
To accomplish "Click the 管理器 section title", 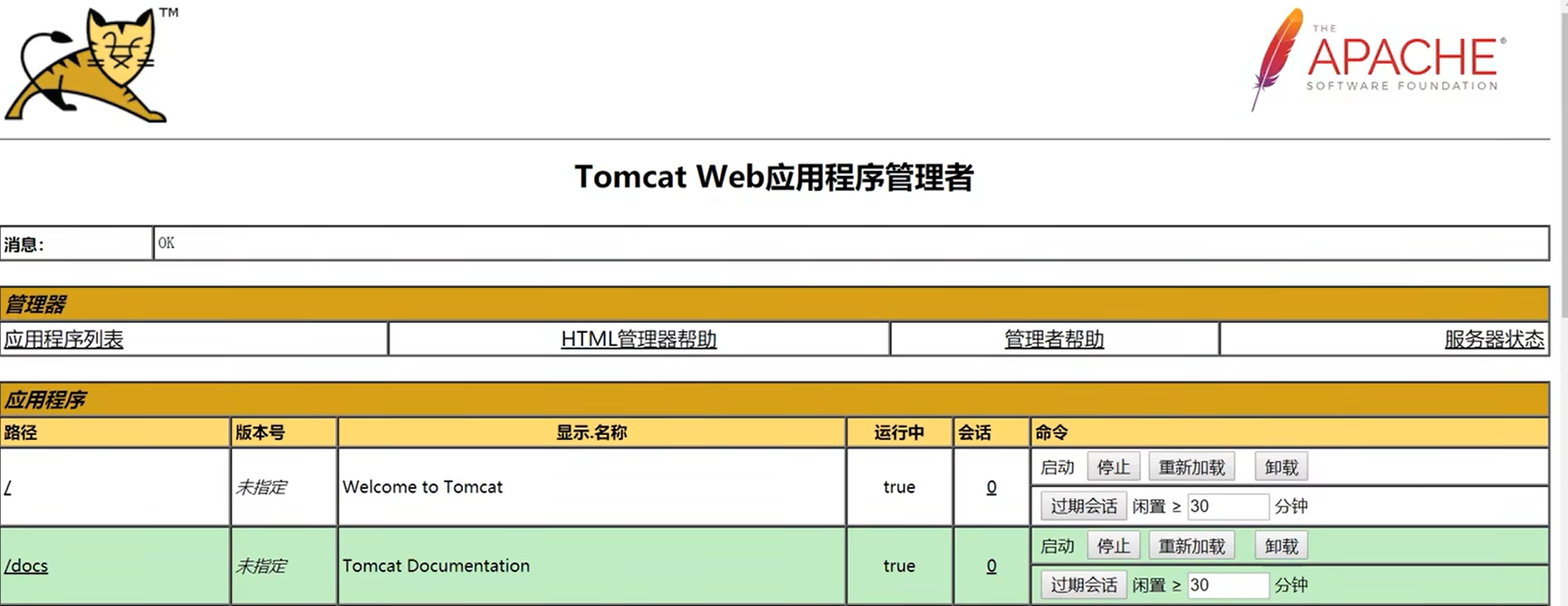I will (x=35, y=305).
